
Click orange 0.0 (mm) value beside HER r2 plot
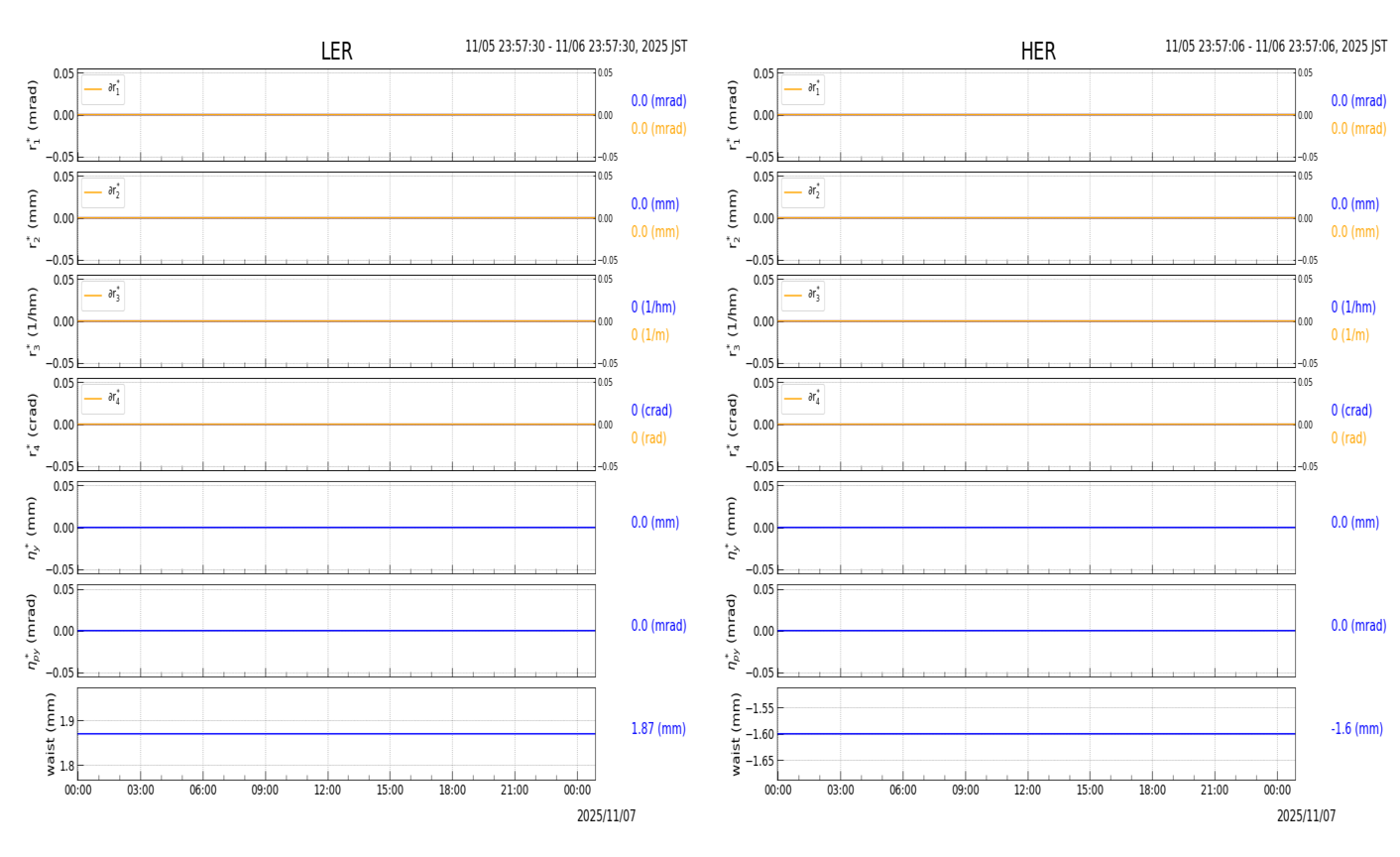(x=1355, y=232)
